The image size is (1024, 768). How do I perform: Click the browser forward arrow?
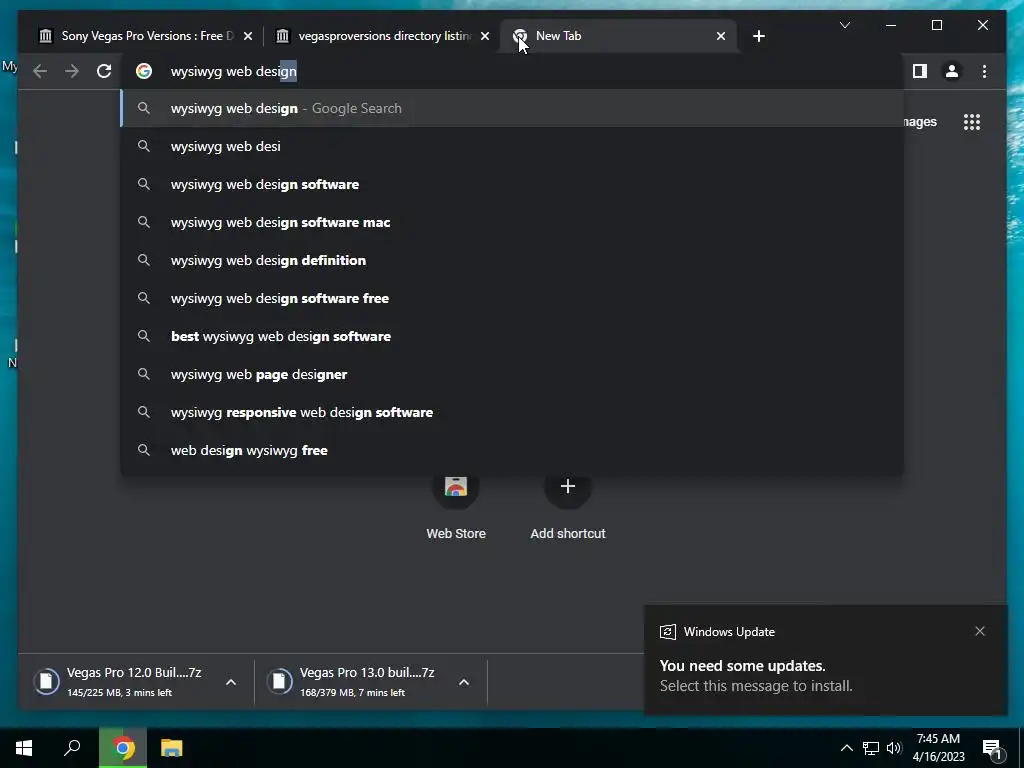(x=72, y=71)
